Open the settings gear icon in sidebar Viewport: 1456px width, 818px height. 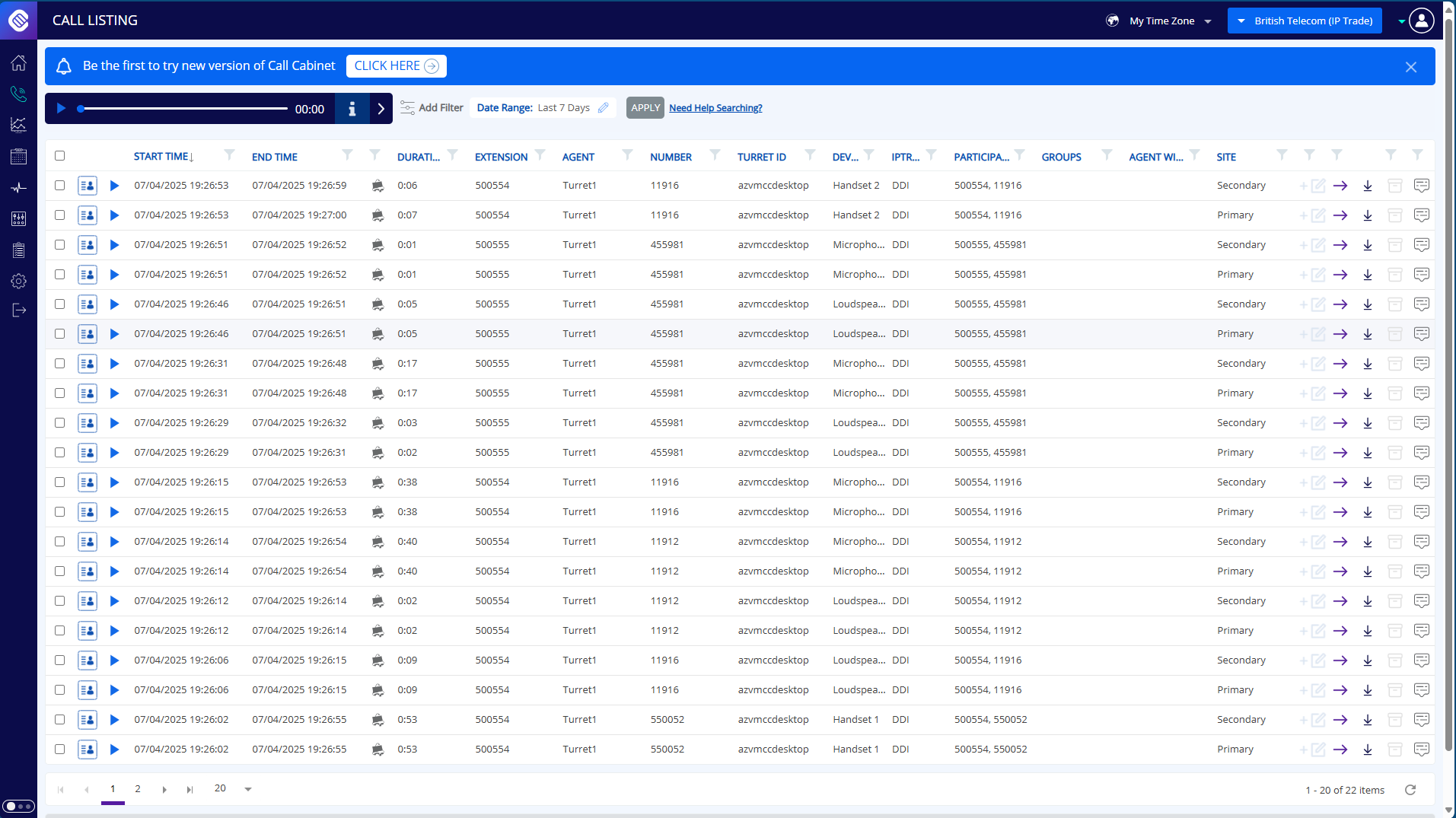tap(18, 281)
